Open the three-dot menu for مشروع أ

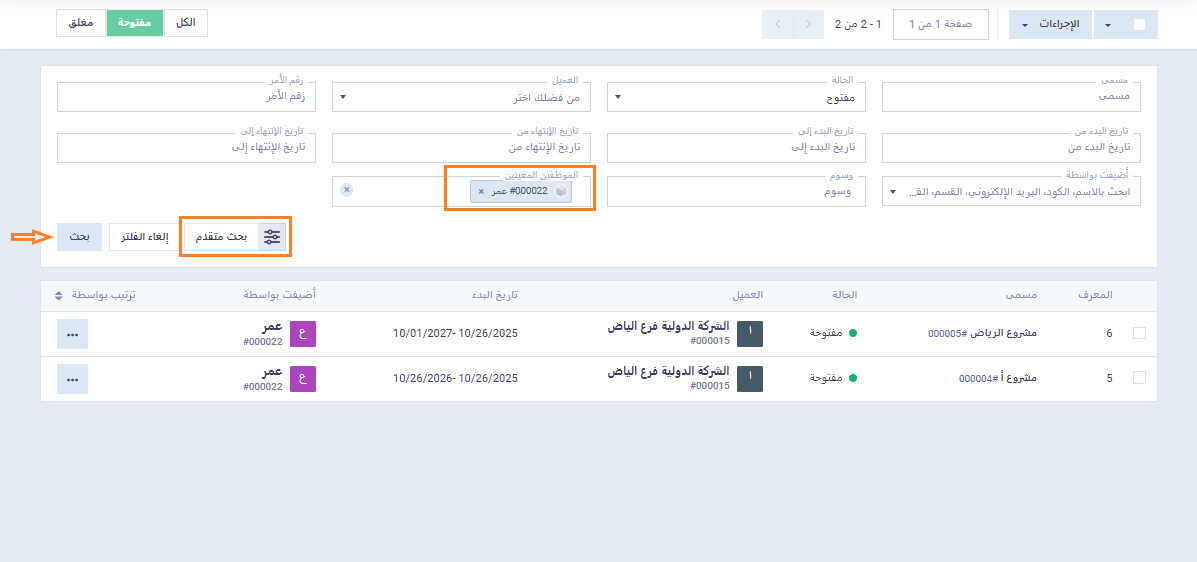pyautogui.click(x=72, y=379)
